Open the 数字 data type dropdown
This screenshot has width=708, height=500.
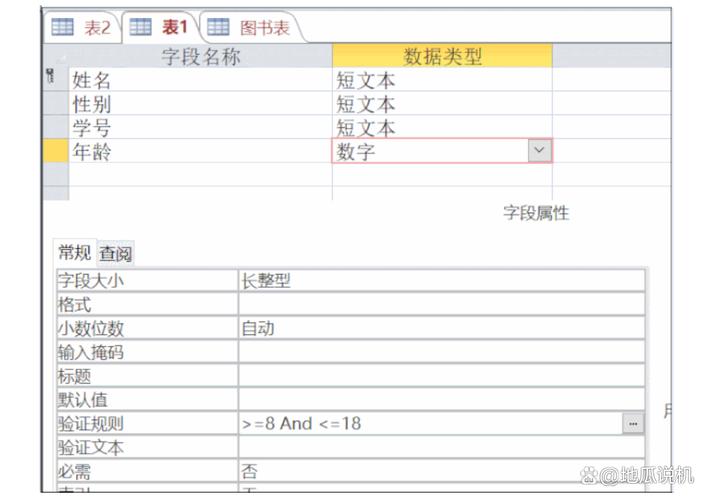pyautogui.click(x=539, y=150)
